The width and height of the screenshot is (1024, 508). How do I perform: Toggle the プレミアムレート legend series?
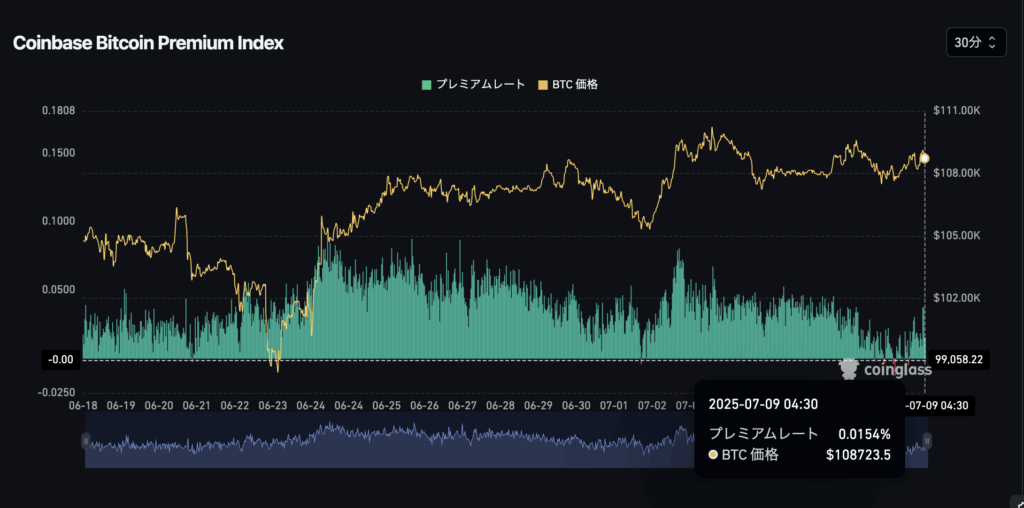473,85
